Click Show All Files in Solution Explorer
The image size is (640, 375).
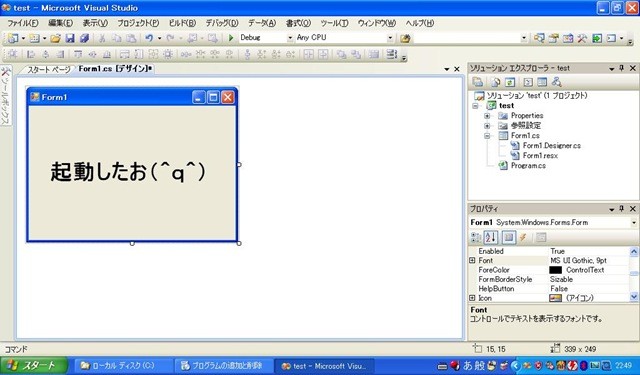496,82
